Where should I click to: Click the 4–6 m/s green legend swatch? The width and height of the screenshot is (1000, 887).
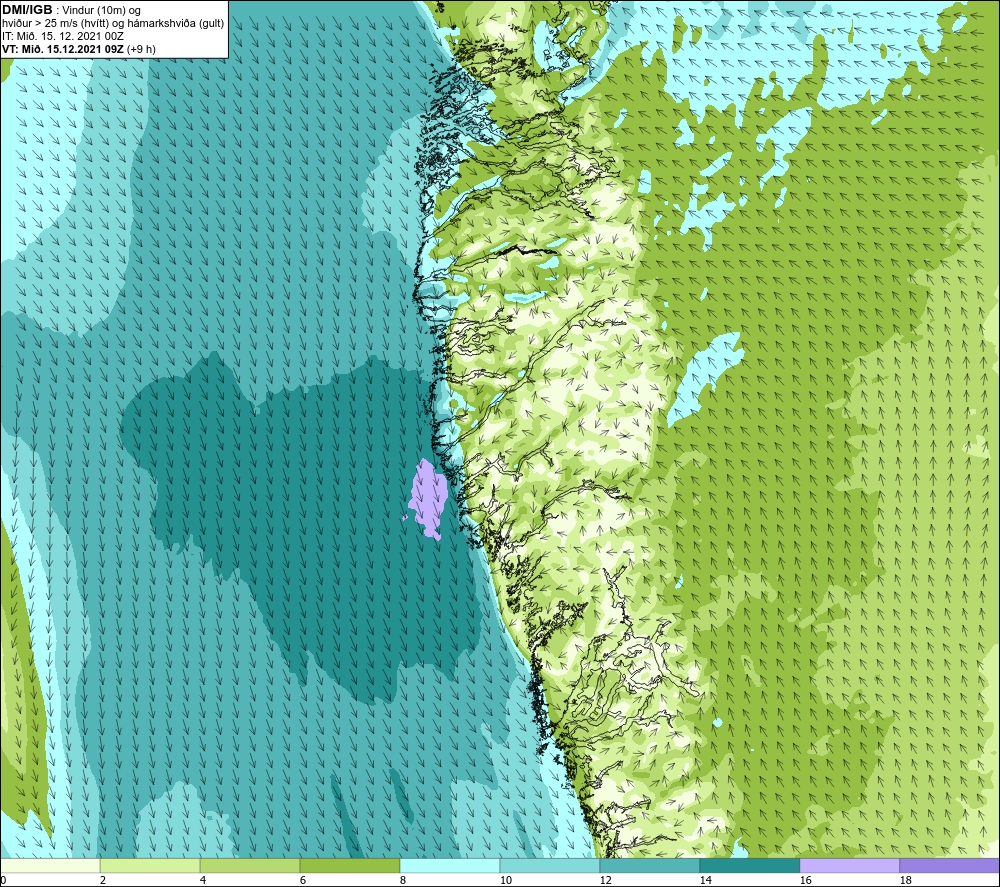tap(250, 865)
